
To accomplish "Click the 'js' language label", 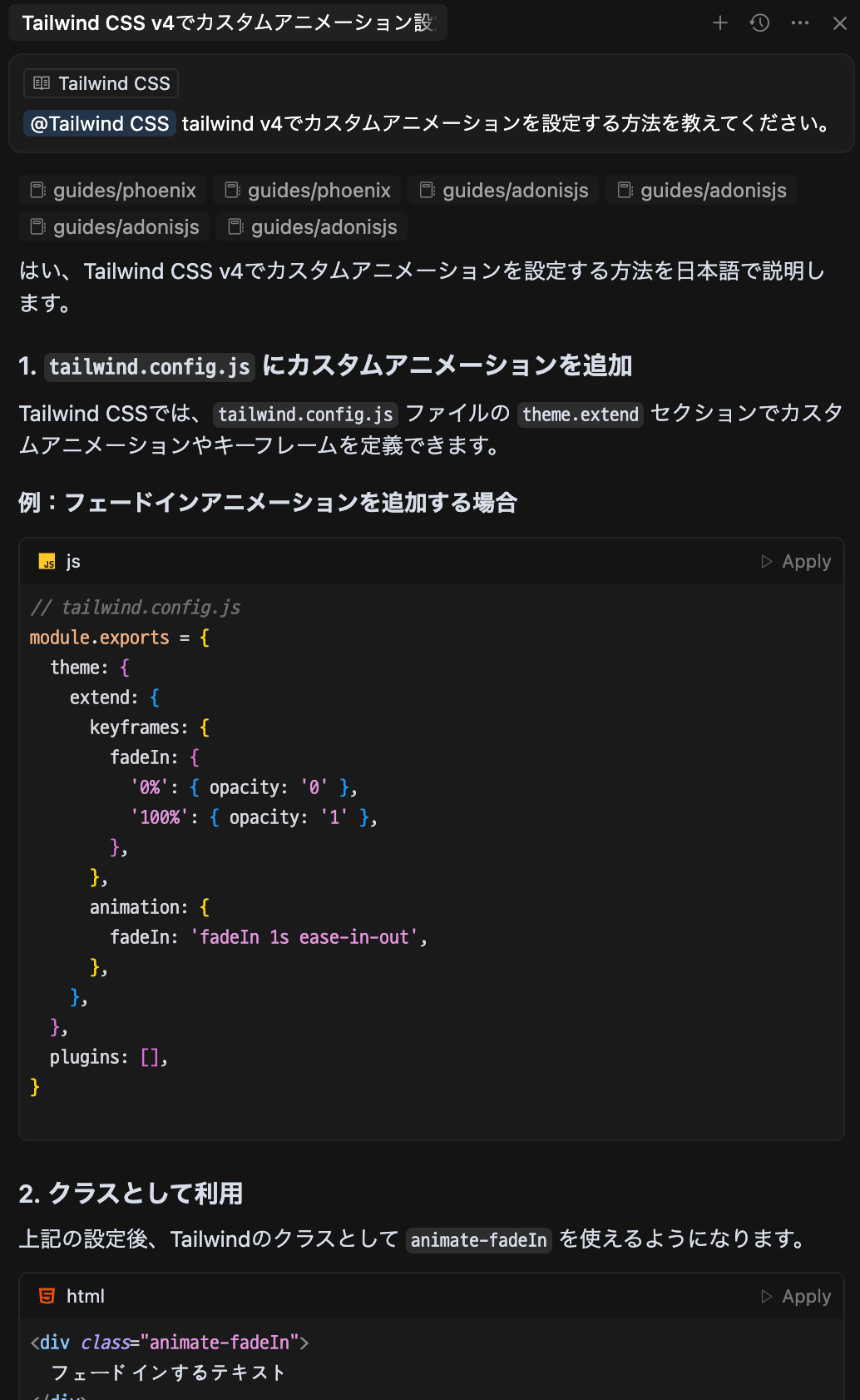I will (73, 562).
